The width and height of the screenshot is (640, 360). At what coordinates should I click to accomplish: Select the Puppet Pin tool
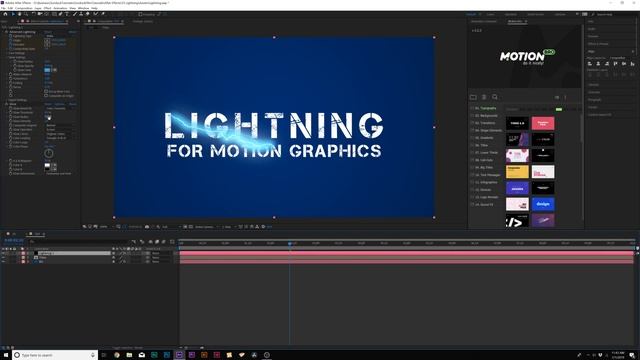(x=103, y=14)
